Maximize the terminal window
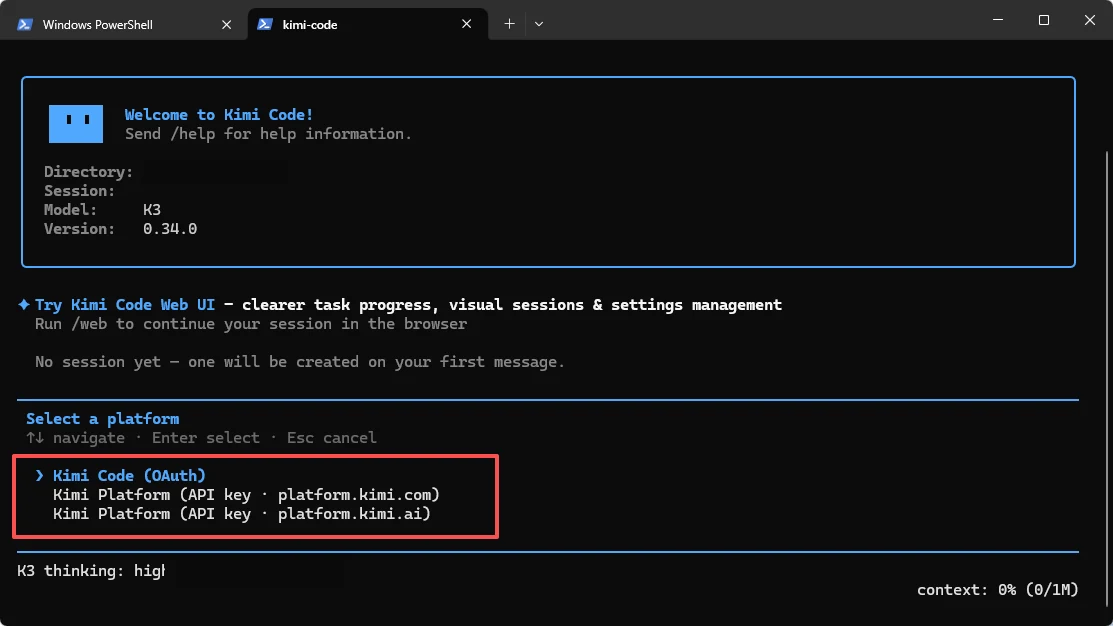Viewport: 1113px width, 626px height. (x=1043, y=20)
